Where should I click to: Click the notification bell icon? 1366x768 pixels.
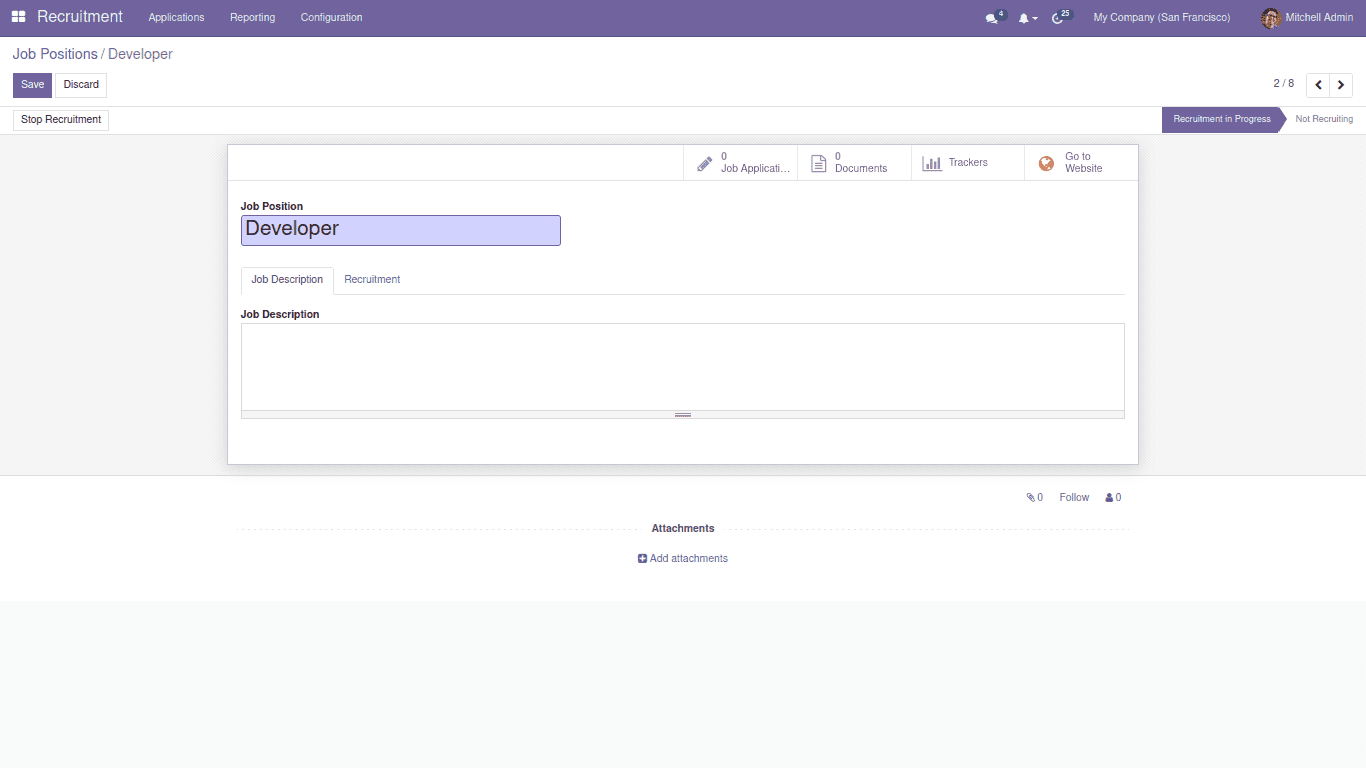pyautogui.click(x=1024, y=18)
